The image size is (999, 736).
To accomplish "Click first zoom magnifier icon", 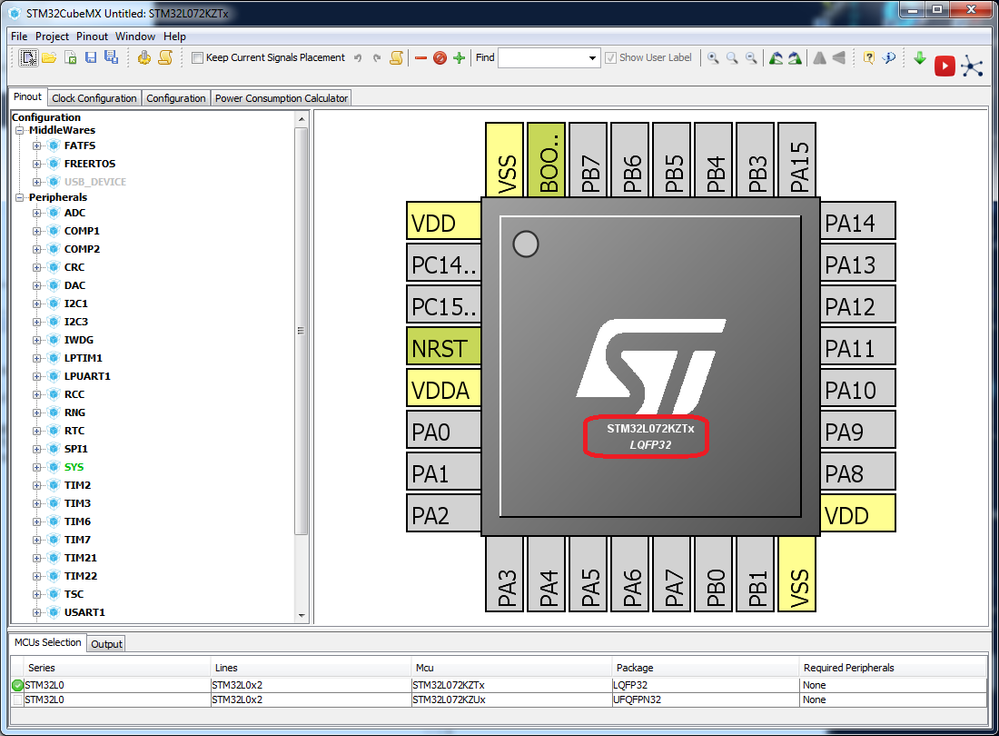I will tap(713, 58).
